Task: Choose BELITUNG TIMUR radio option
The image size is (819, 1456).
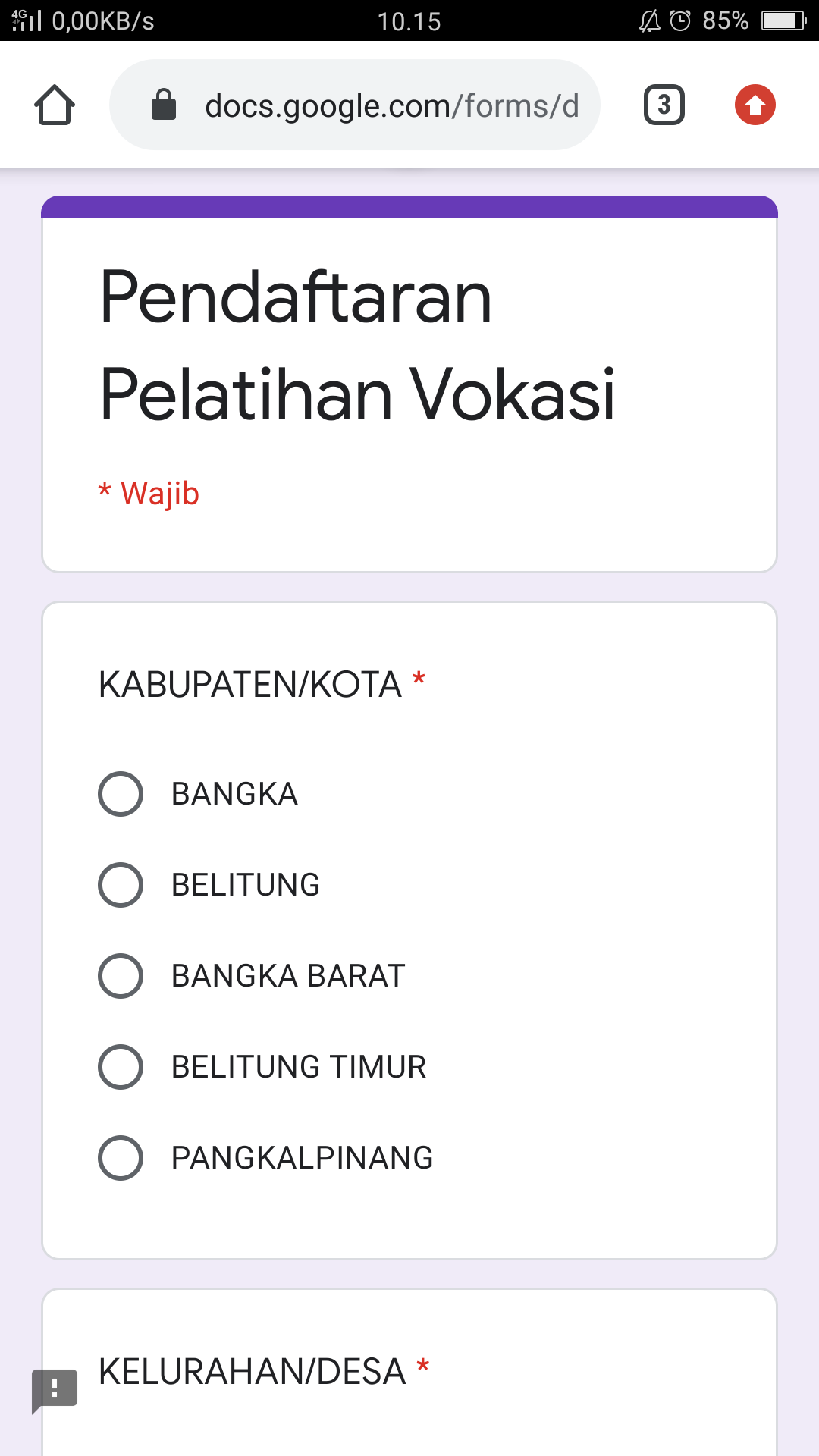Action: coord(121,1067)
